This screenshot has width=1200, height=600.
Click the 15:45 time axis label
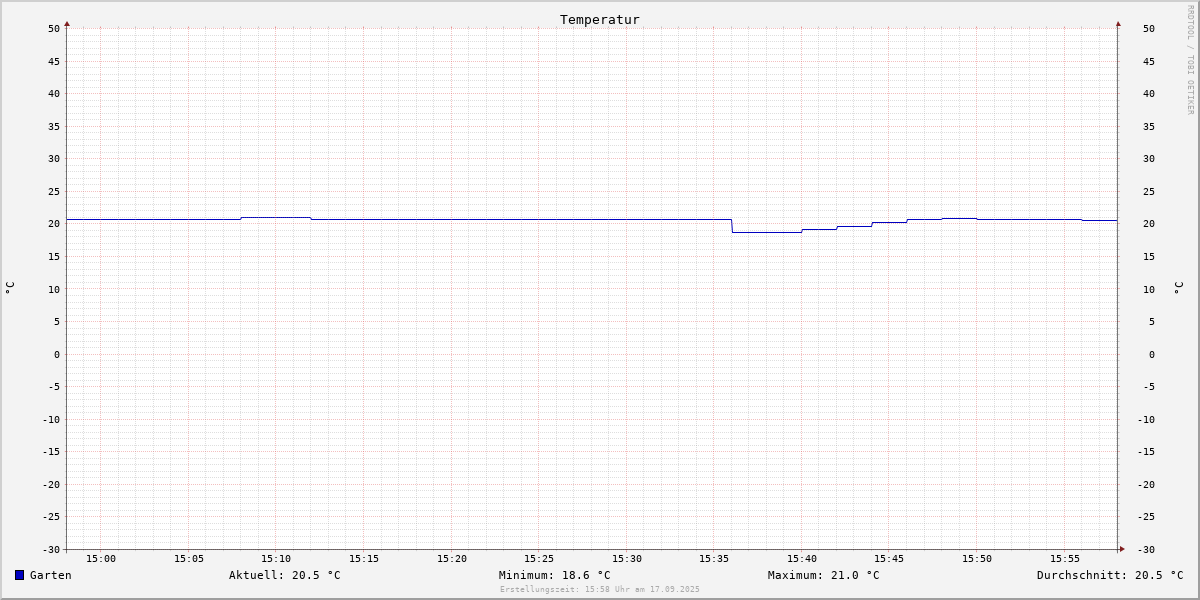click(890, 558)
